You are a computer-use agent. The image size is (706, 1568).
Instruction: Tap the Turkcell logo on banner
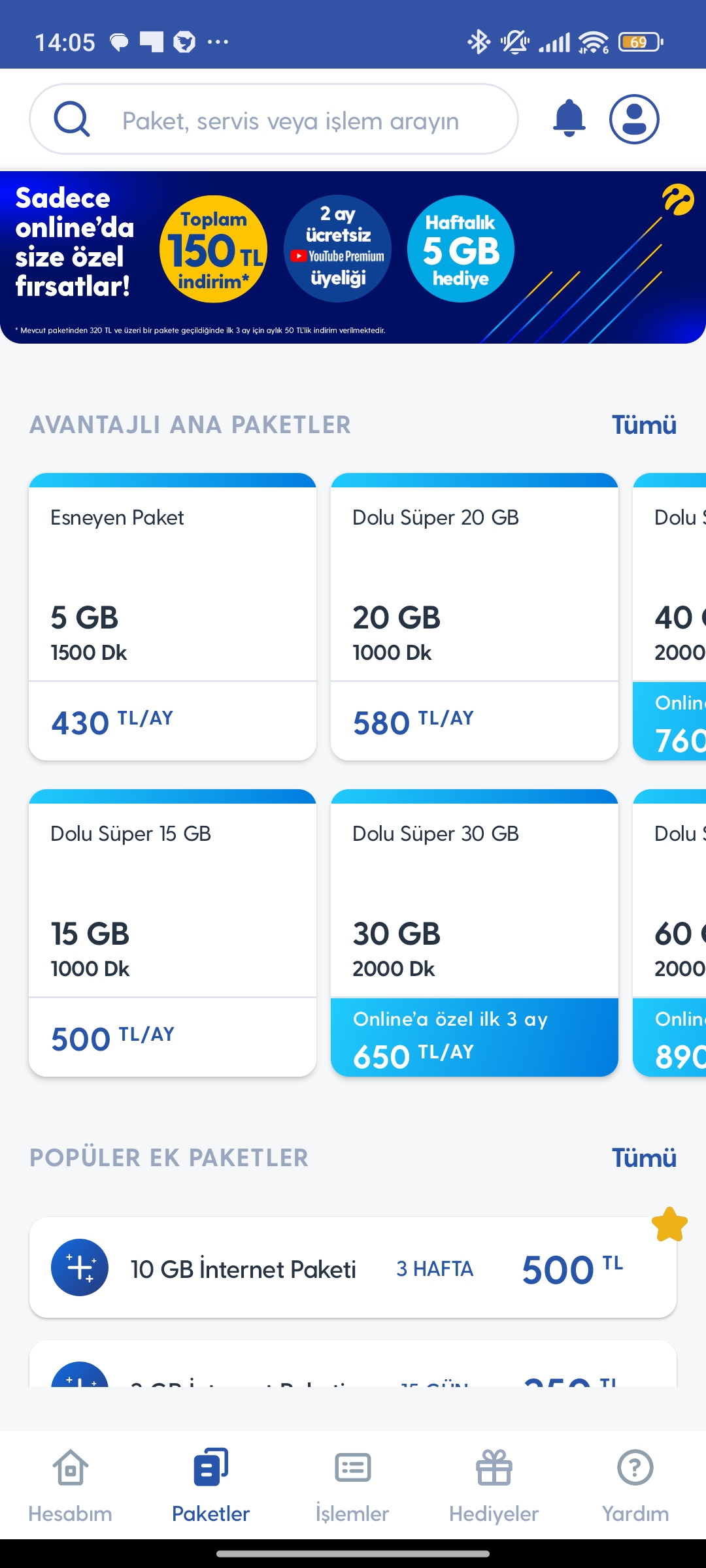point(678,200)
